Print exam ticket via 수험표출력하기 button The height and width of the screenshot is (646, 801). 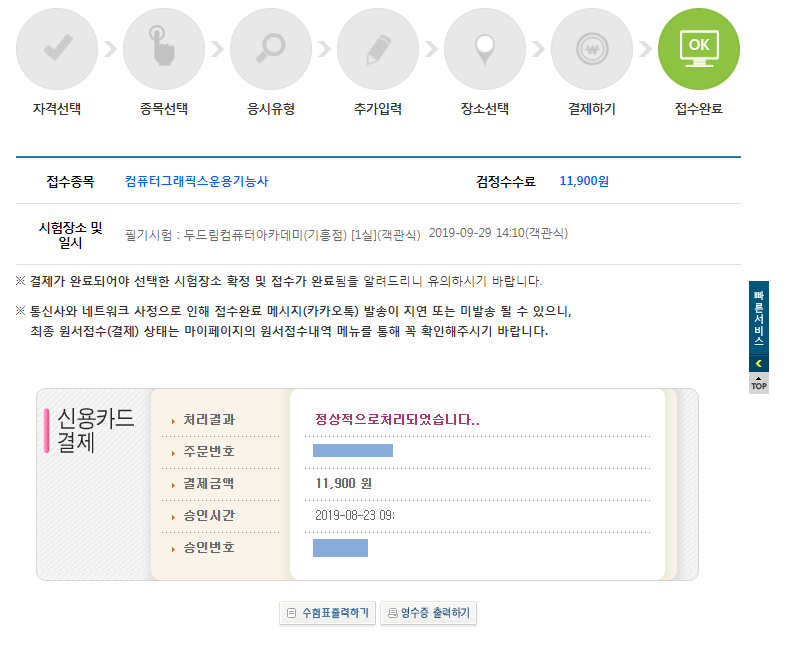(327, 613)
